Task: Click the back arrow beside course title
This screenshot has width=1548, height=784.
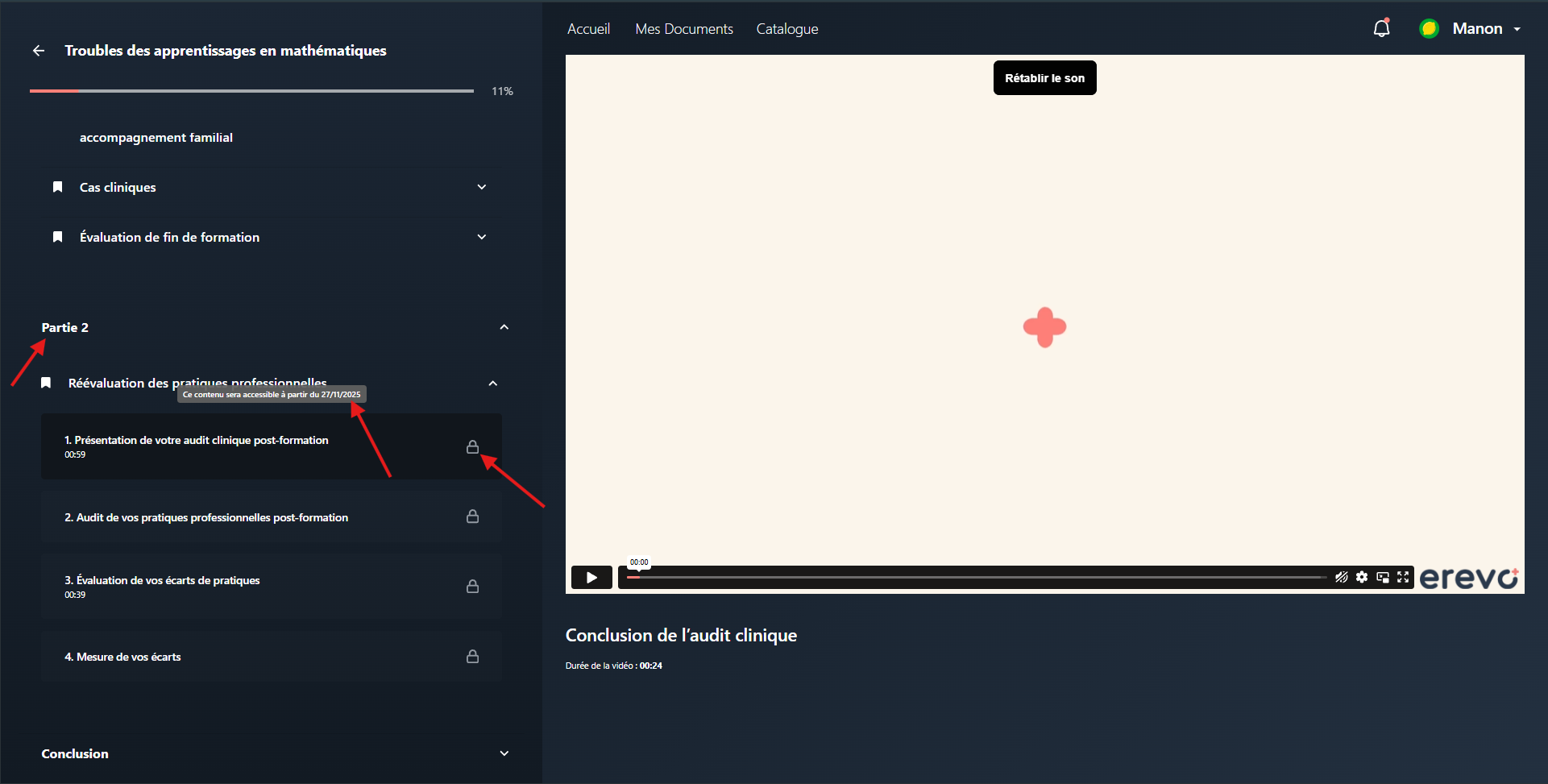Action: point(39,51)
